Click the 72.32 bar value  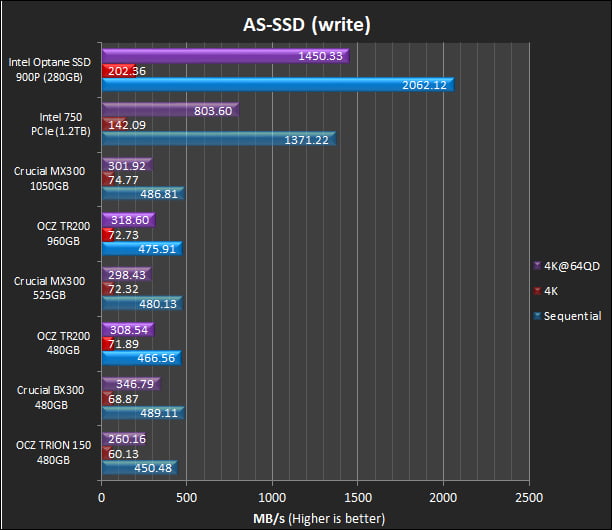point(123,289)
